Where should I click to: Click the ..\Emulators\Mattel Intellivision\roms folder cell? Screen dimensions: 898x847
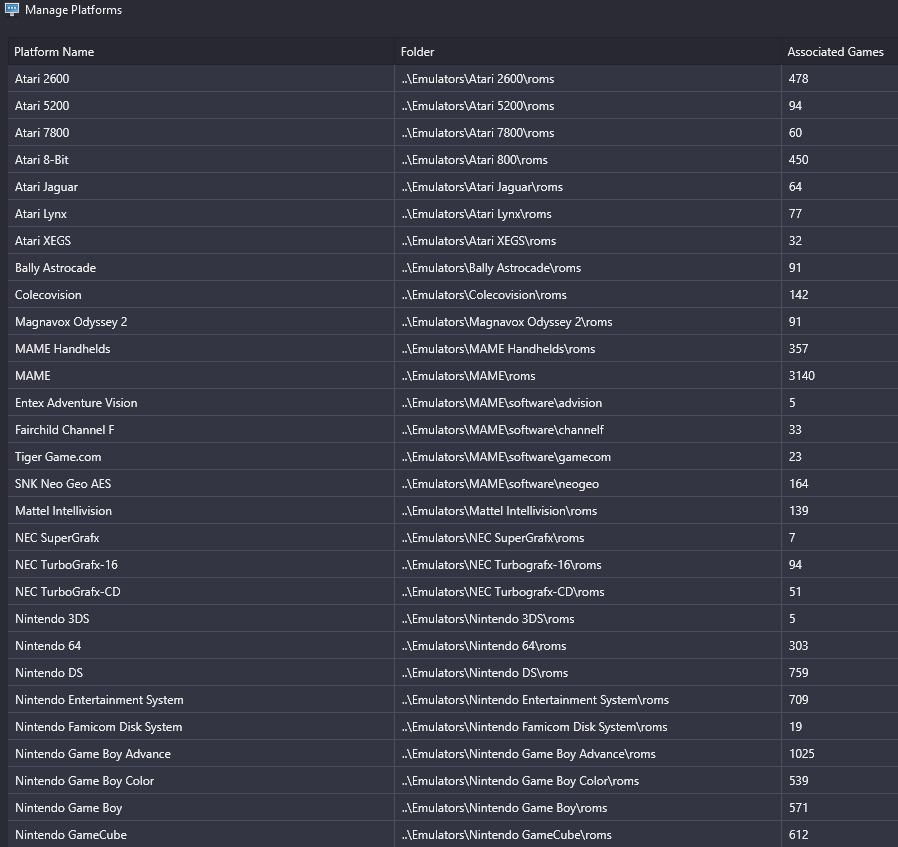(x=588, y=510)
